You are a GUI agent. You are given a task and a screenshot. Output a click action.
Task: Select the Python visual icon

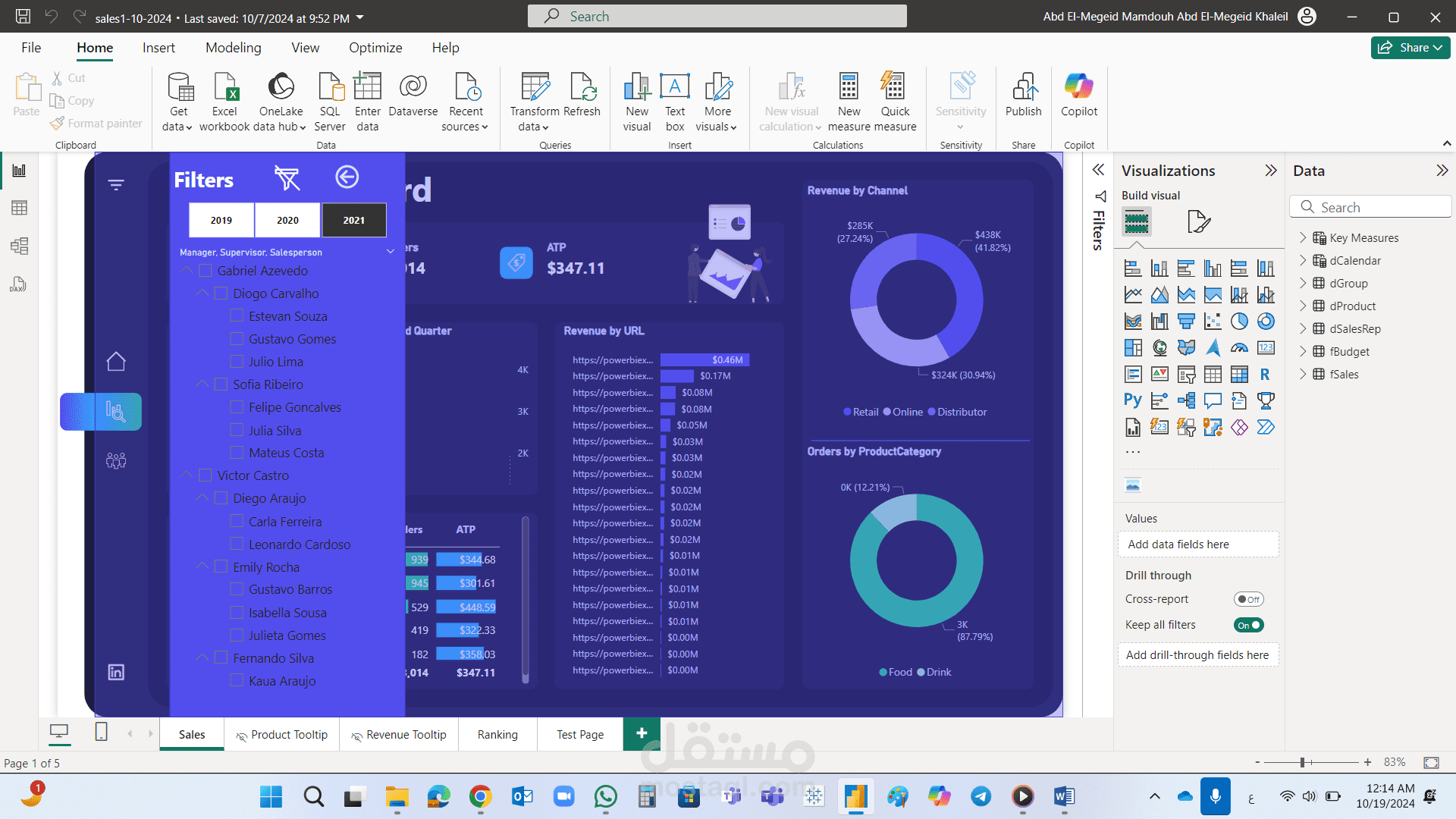pos(1133,400)
